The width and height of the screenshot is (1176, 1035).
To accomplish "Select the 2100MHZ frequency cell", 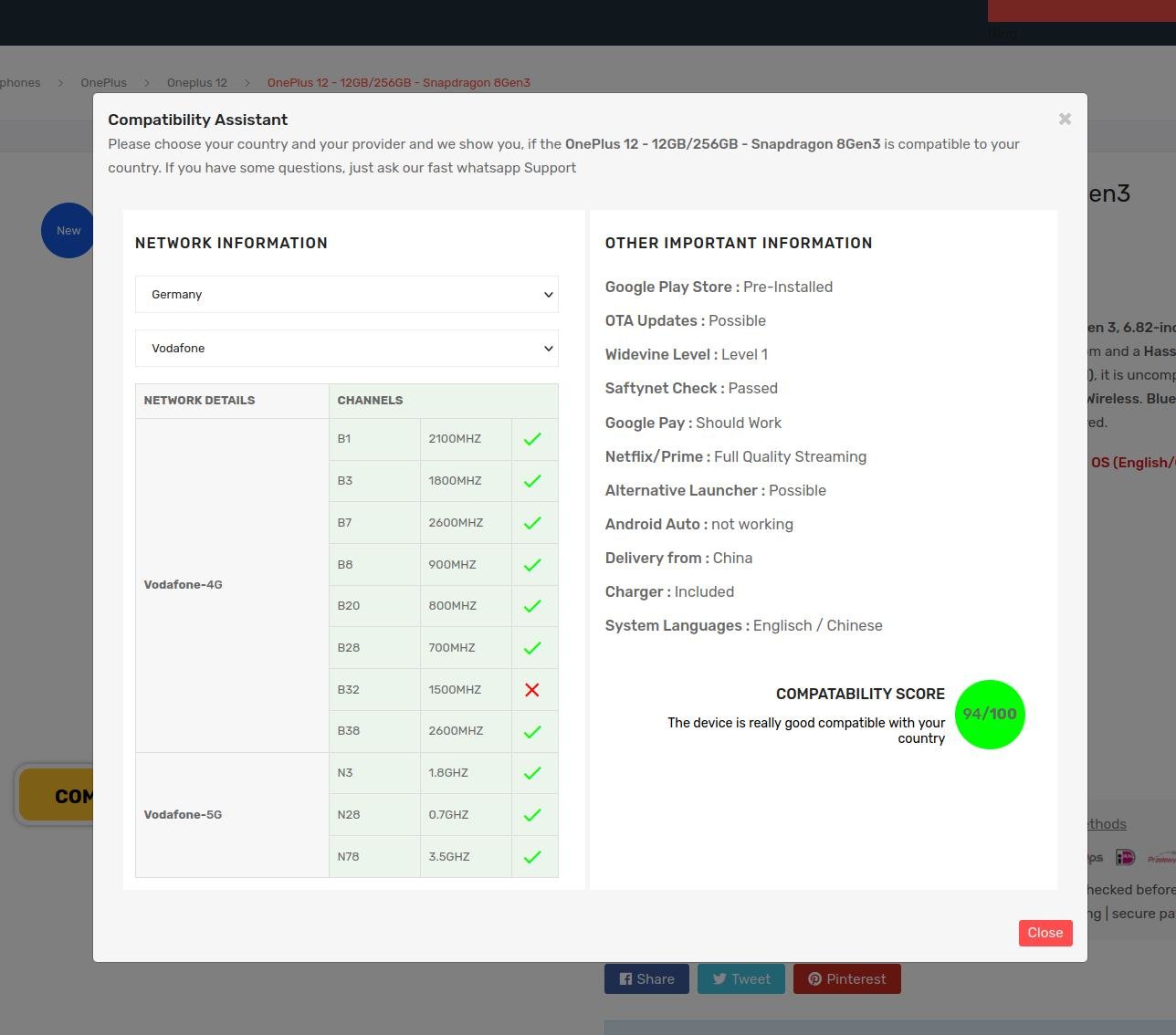I will [466, 439].
